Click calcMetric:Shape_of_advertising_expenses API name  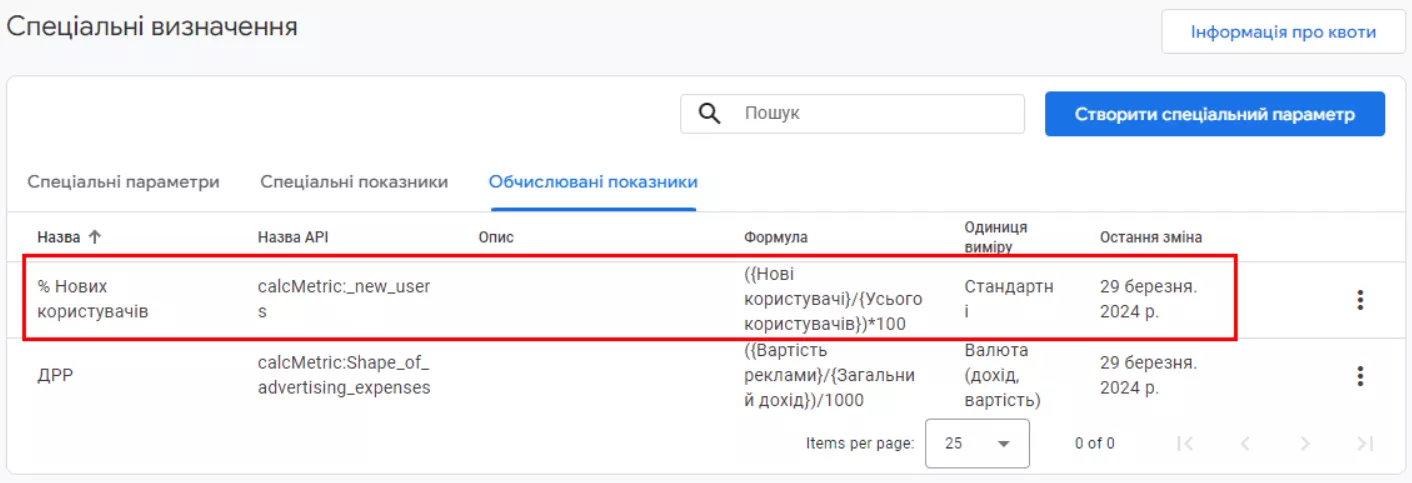pyautogui.click(x=344, y=374)
